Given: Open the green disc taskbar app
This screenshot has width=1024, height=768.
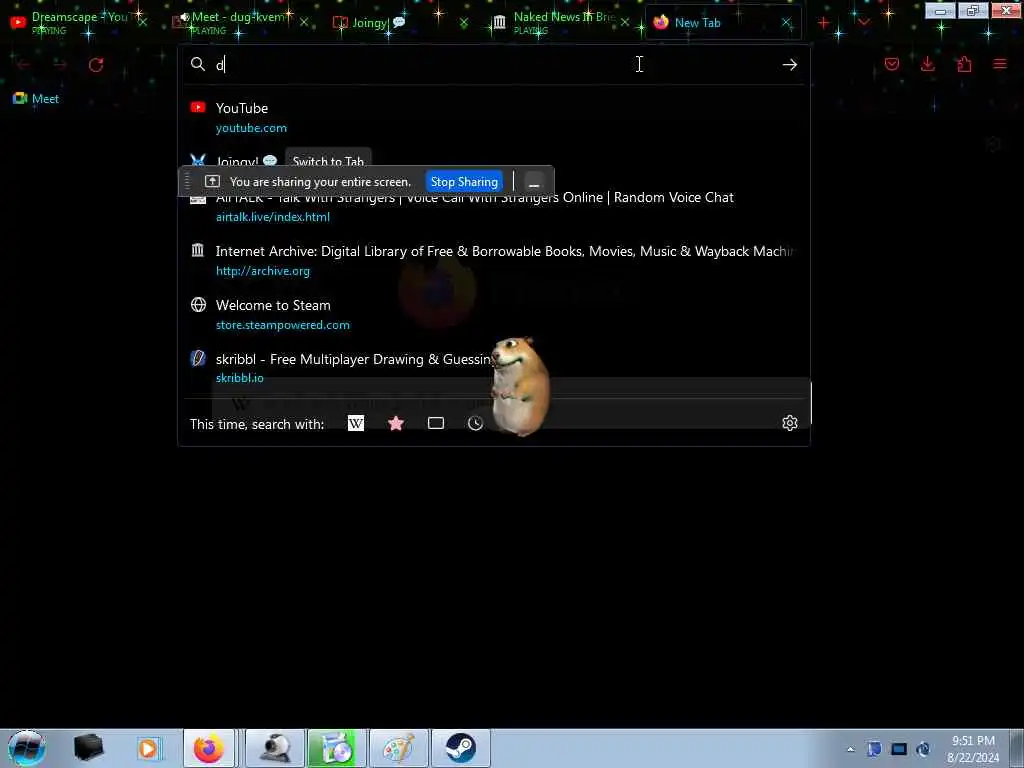Looking at the screenshot, I should click(337, 748).
